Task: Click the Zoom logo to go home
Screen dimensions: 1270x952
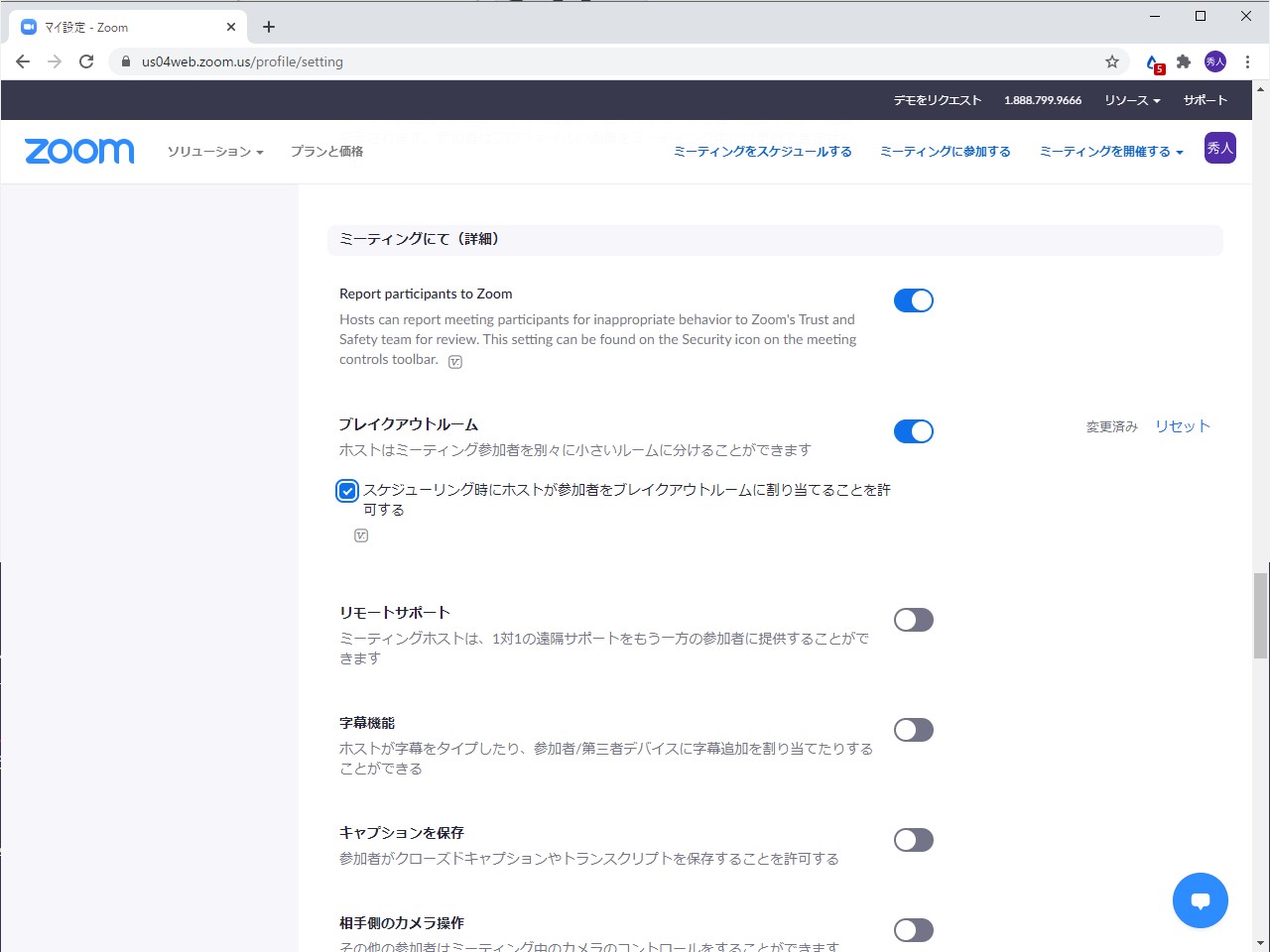Action: (x=79, y=151)
